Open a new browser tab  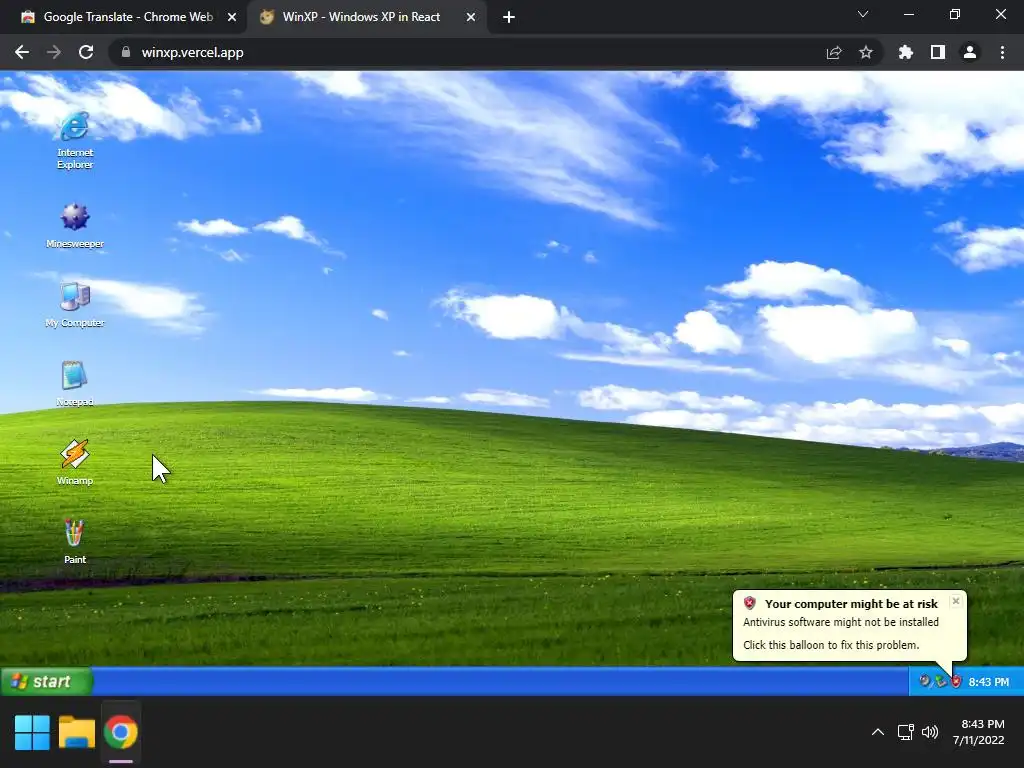(x=509, y=18)
